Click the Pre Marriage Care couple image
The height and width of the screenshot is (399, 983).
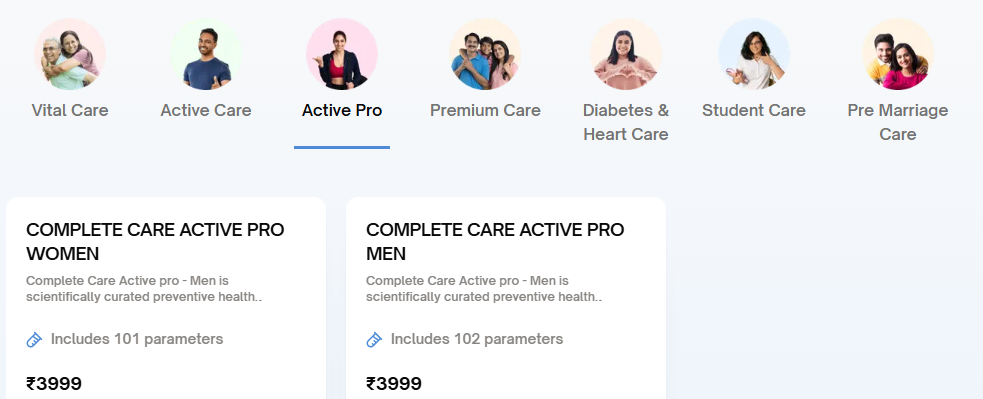click(898, 54)
